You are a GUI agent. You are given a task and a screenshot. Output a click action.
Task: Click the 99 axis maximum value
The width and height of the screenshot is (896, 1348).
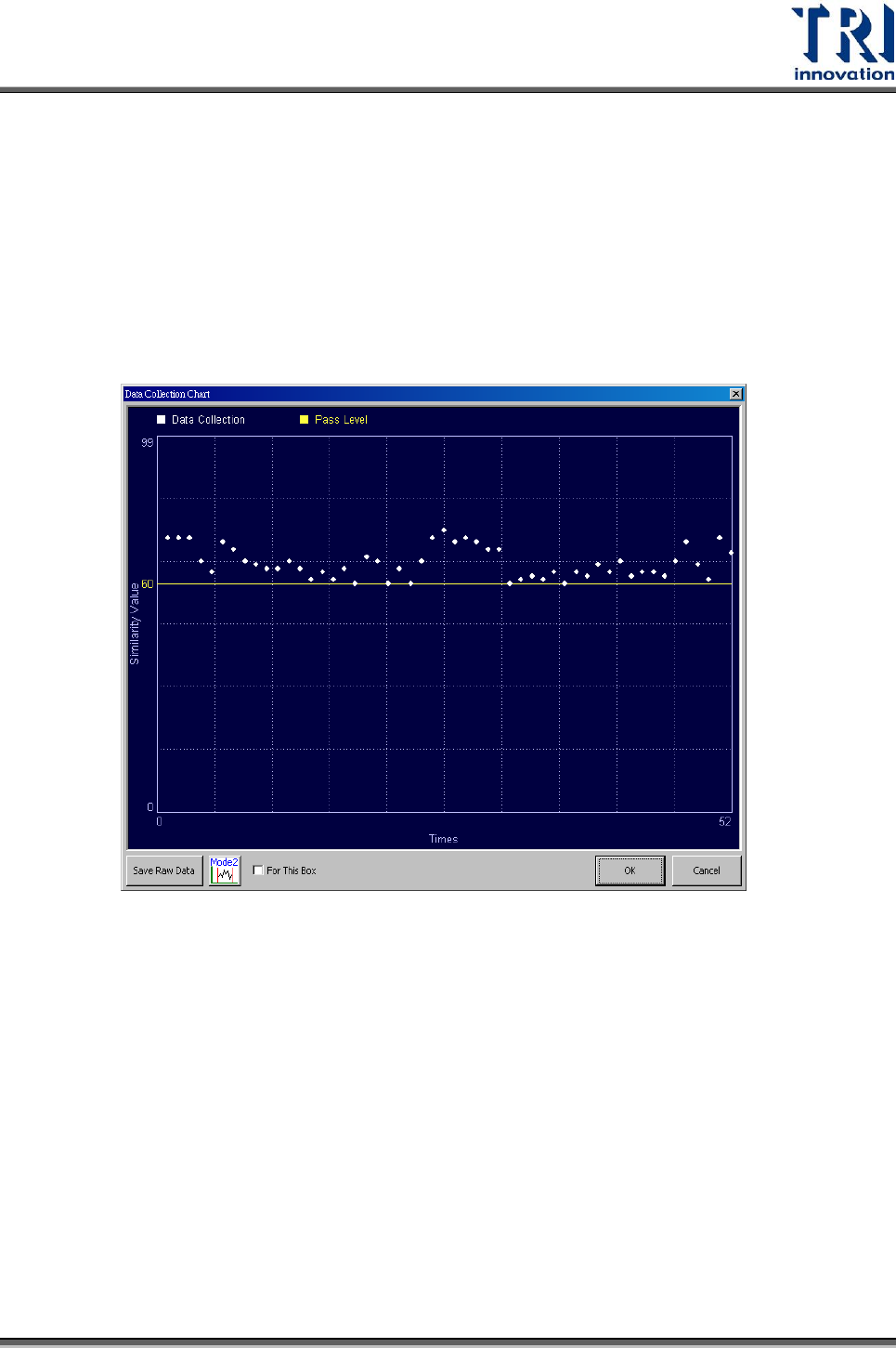(x=147, y=442)
